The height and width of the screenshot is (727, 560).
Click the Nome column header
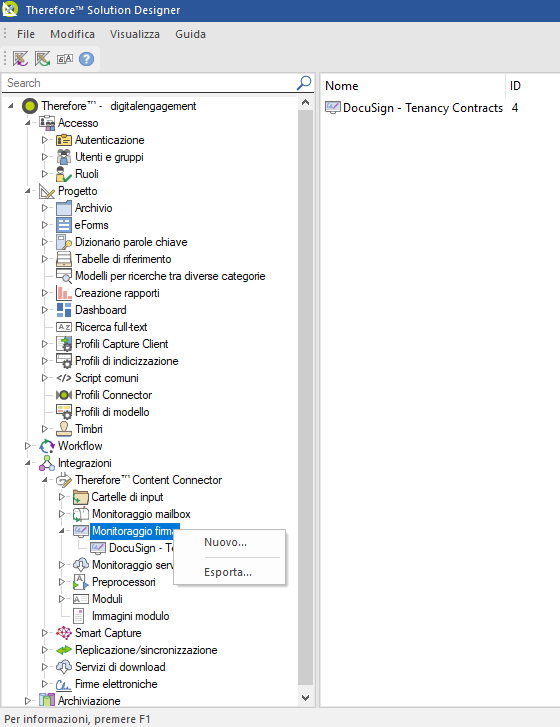413,86
